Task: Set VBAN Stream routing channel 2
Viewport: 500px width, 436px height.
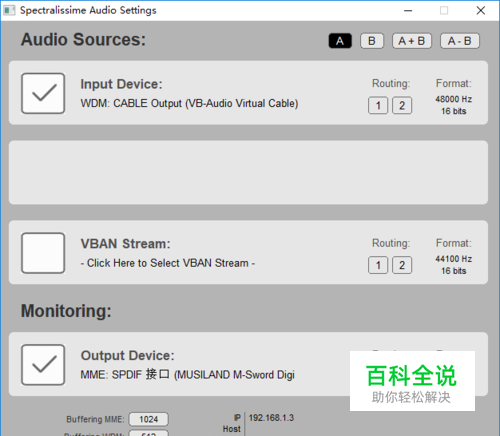Action: 402,265
